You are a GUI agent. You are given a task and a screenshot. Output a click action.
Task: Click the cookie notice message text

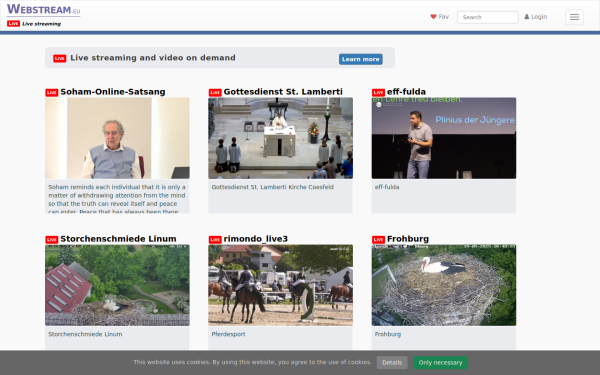pyautogui.click(x=253, y=362)
